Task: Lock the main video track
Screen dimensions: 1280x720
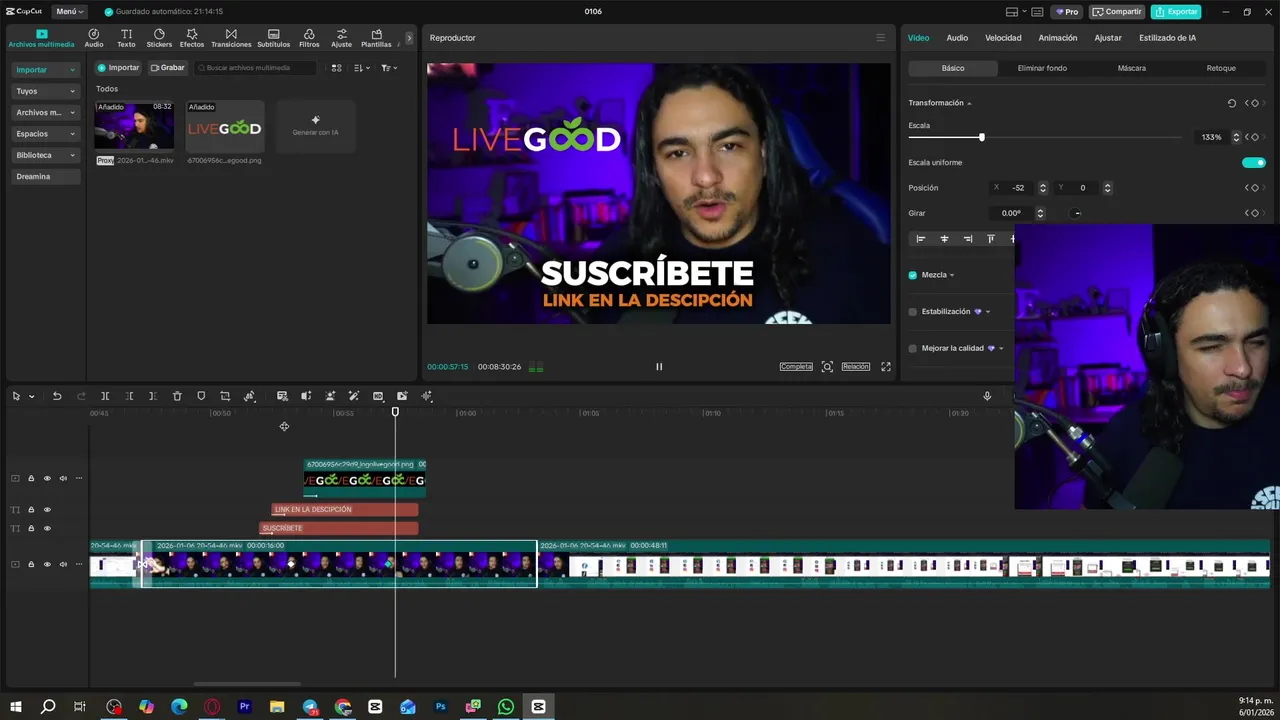Action: pyautogui.click(x=31, y=564)
